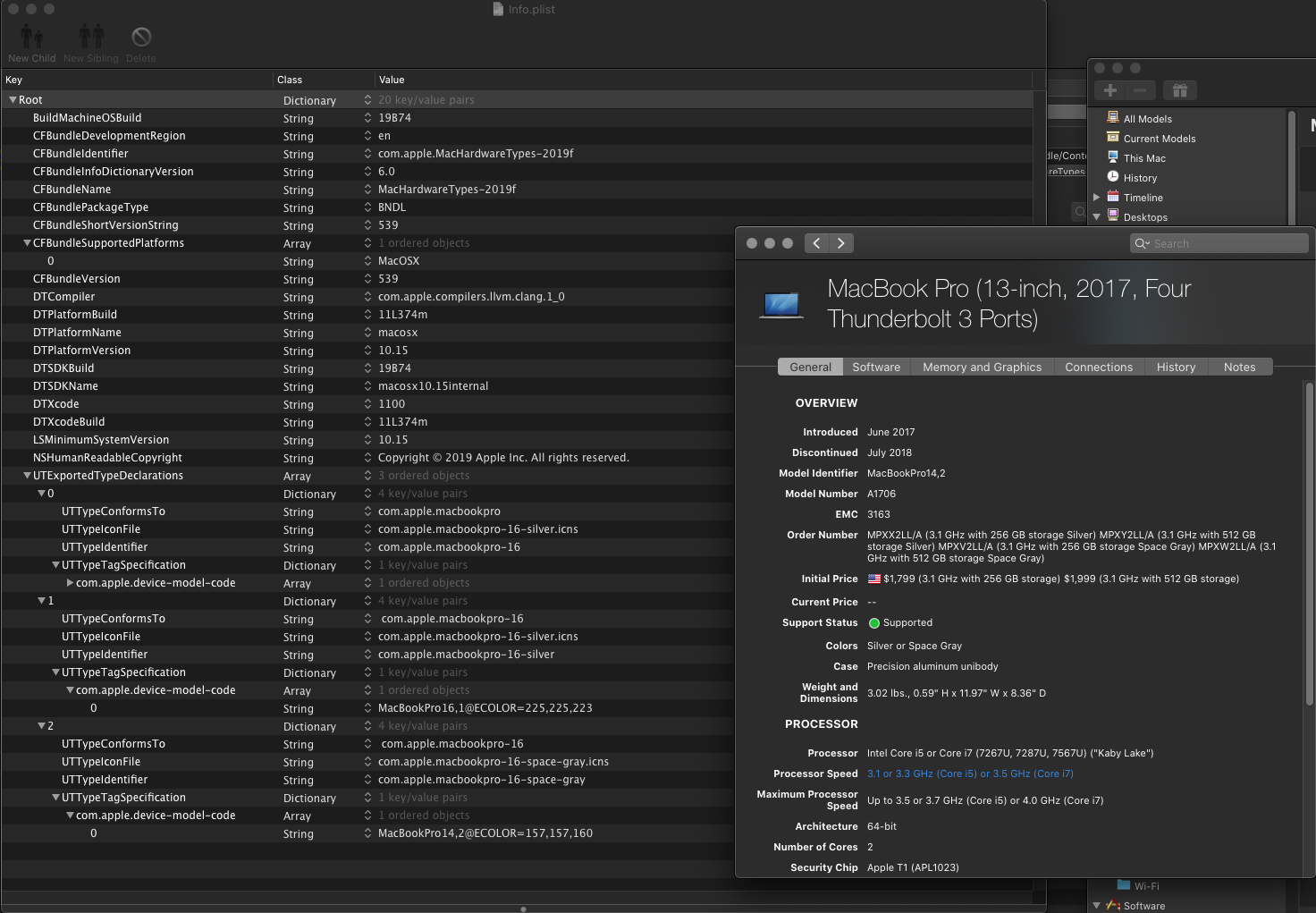Open the class stepper for DTXcode row
This screenshot has width=1316, height=913.
(x=367, y=404)
